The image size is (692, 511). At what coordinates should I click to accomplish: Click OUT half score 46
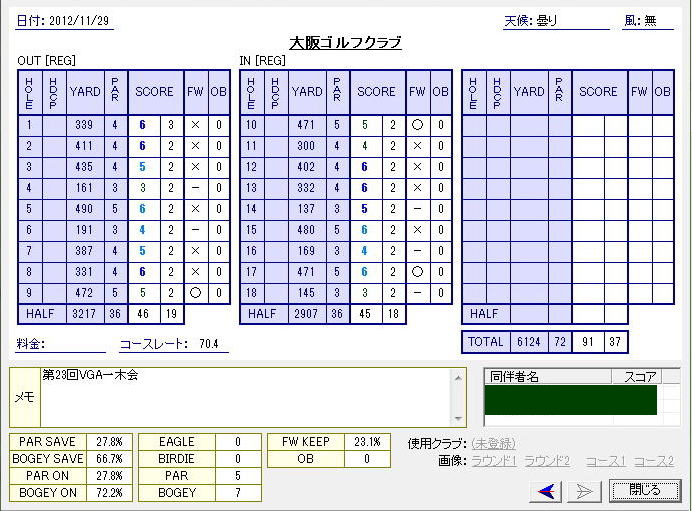[x=143, y=314]
